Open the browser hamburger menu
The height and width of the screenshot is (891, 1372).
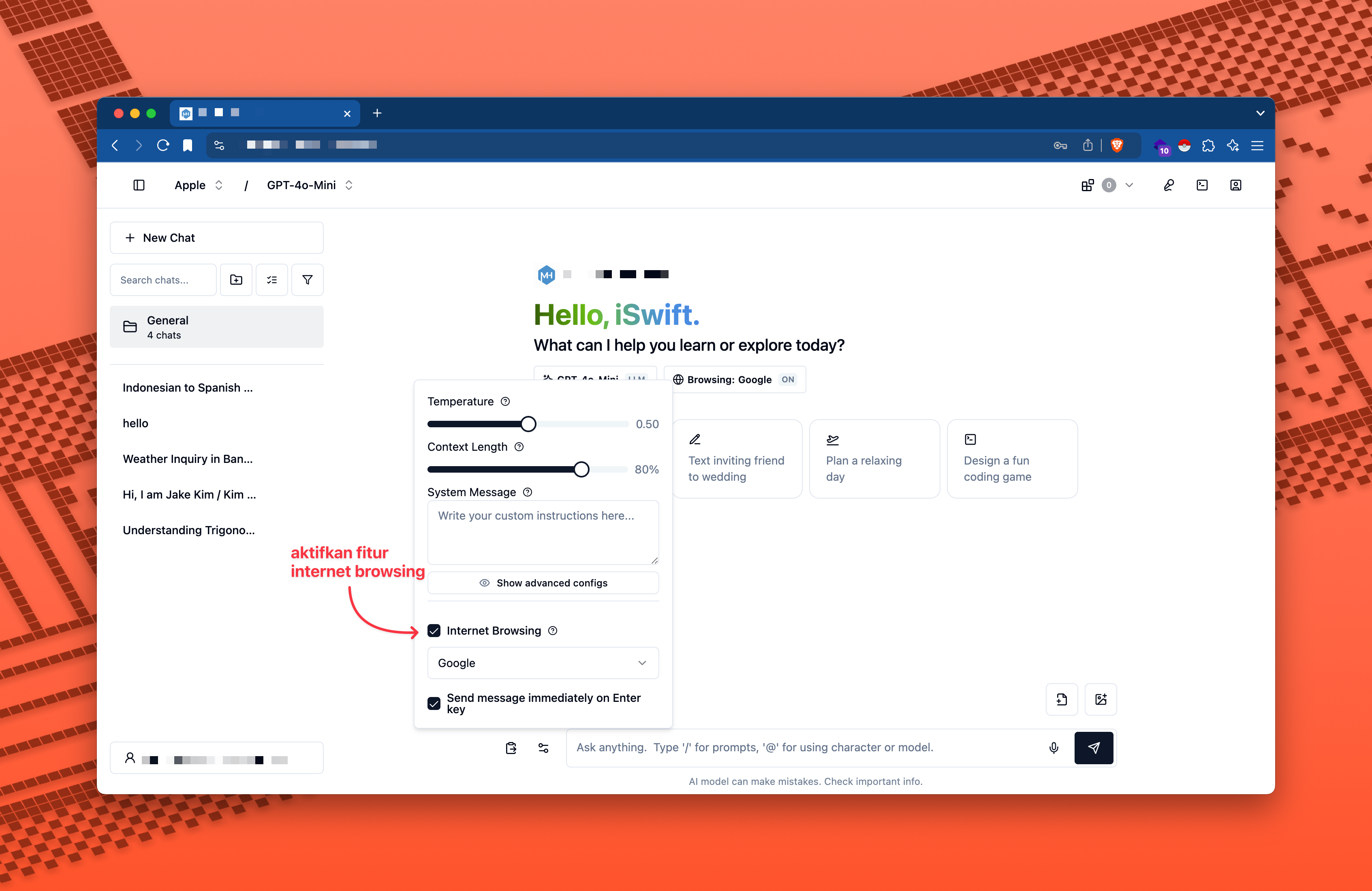pyautogui.click(x=1257, y=145)
